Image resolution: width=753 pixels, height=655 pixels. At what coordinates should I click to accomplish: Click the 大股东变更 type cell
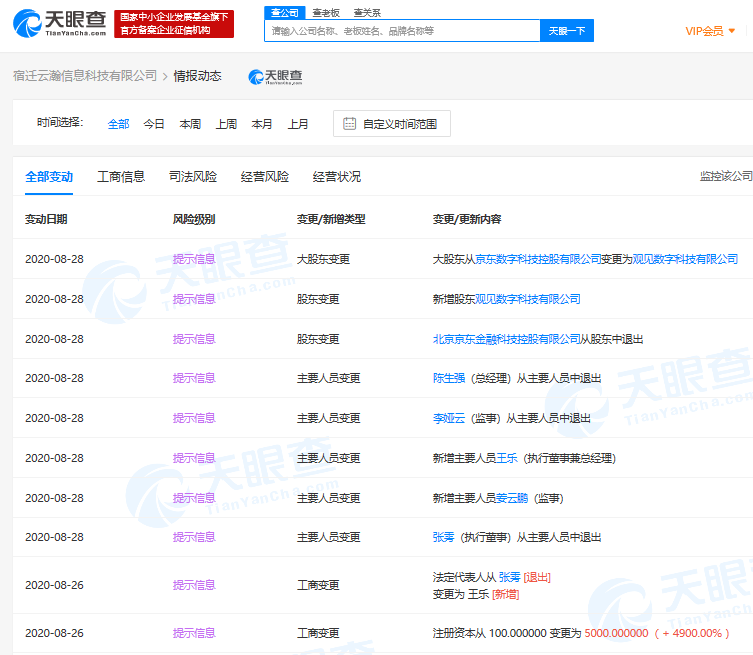tap(323, 259)
